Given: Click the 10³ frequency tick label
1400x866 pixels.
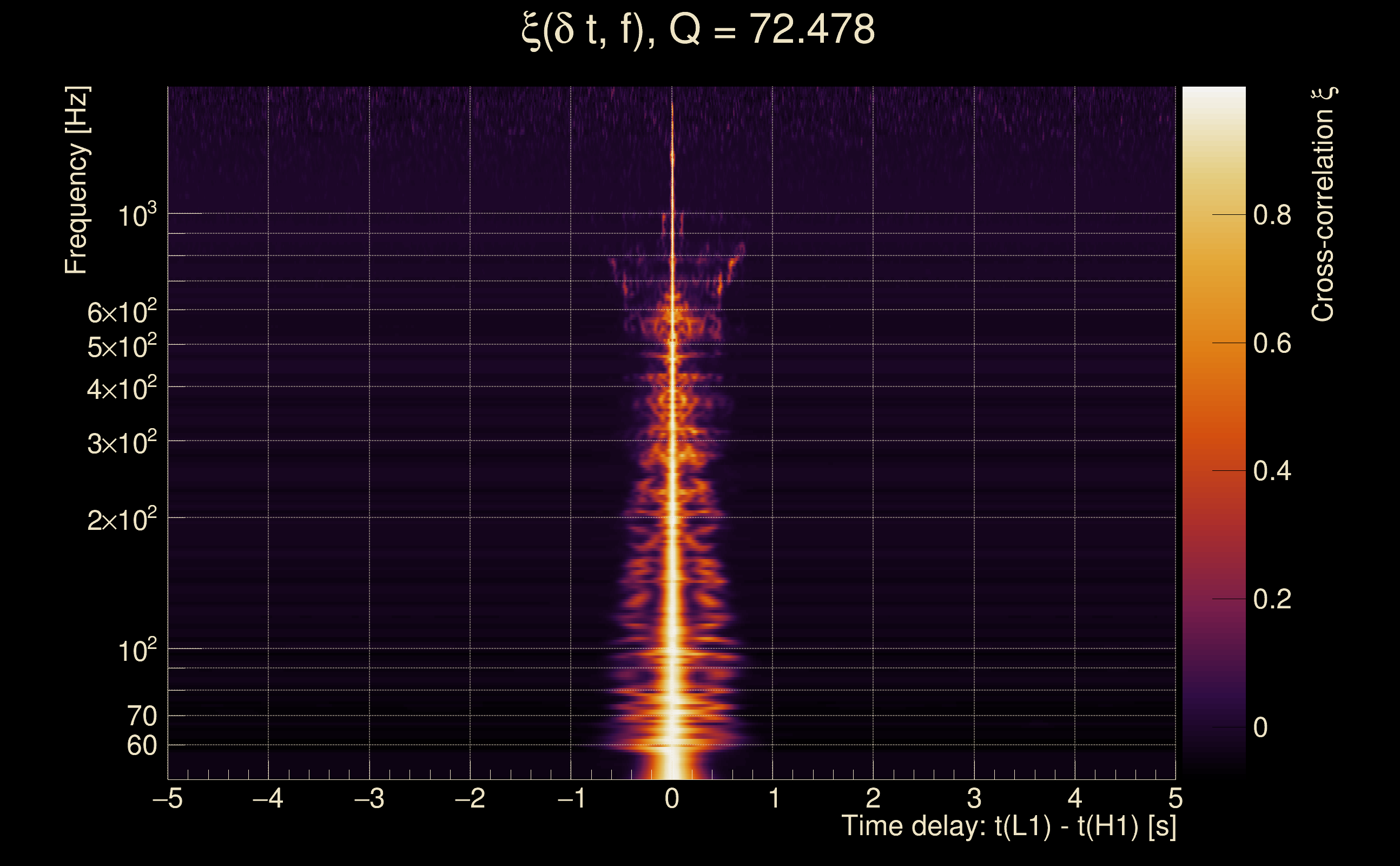Looking at the screenshot, I should pyautogui.click(x=137, y=216).
